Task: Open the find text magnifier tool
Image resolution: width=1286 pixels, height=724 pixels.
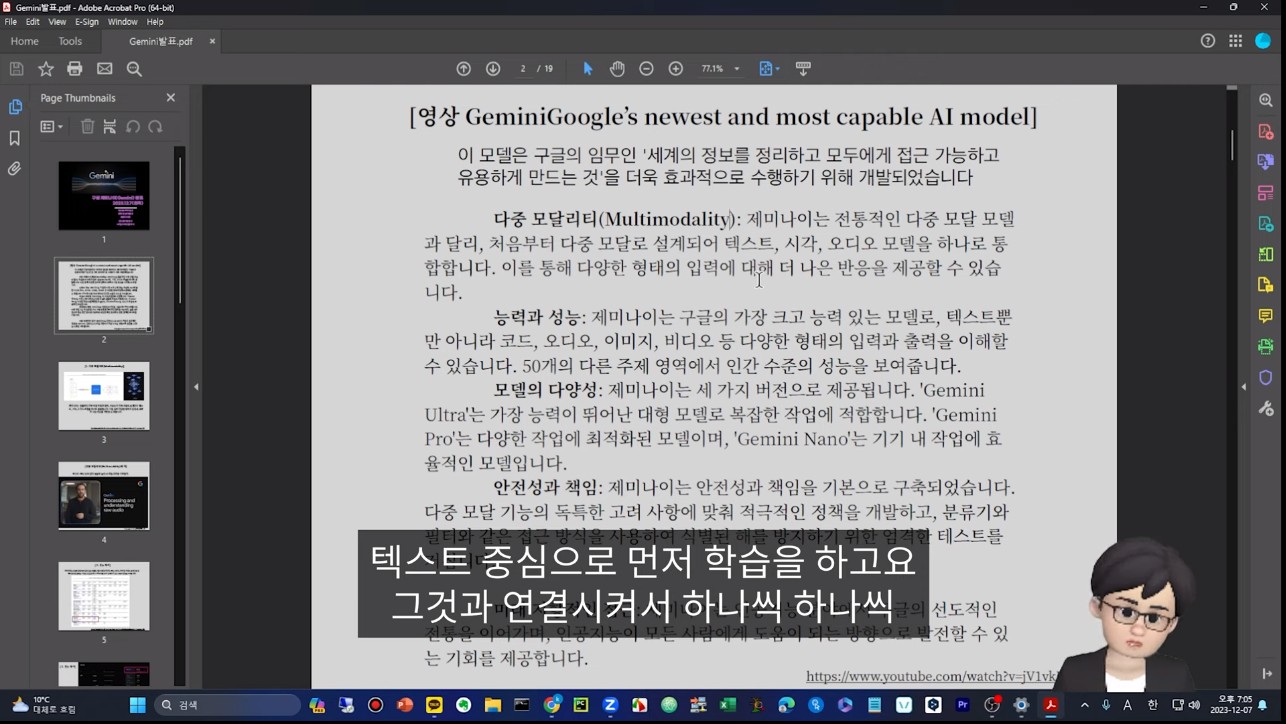Action: 134,69
